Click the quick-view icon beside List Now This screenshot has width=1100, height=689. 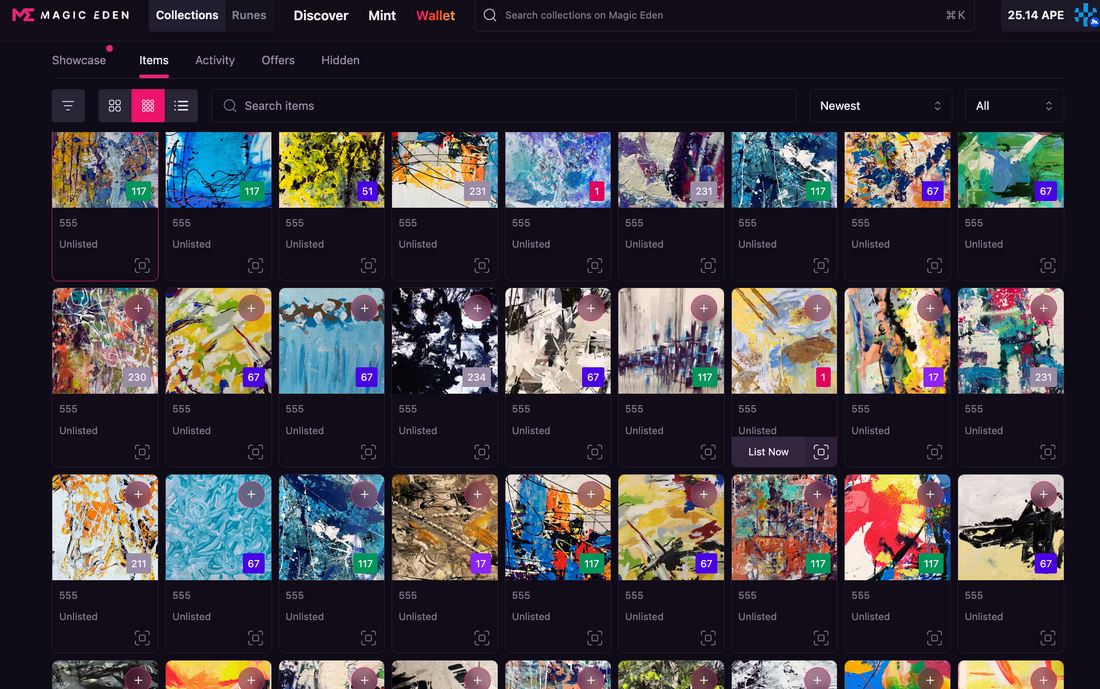821,452
